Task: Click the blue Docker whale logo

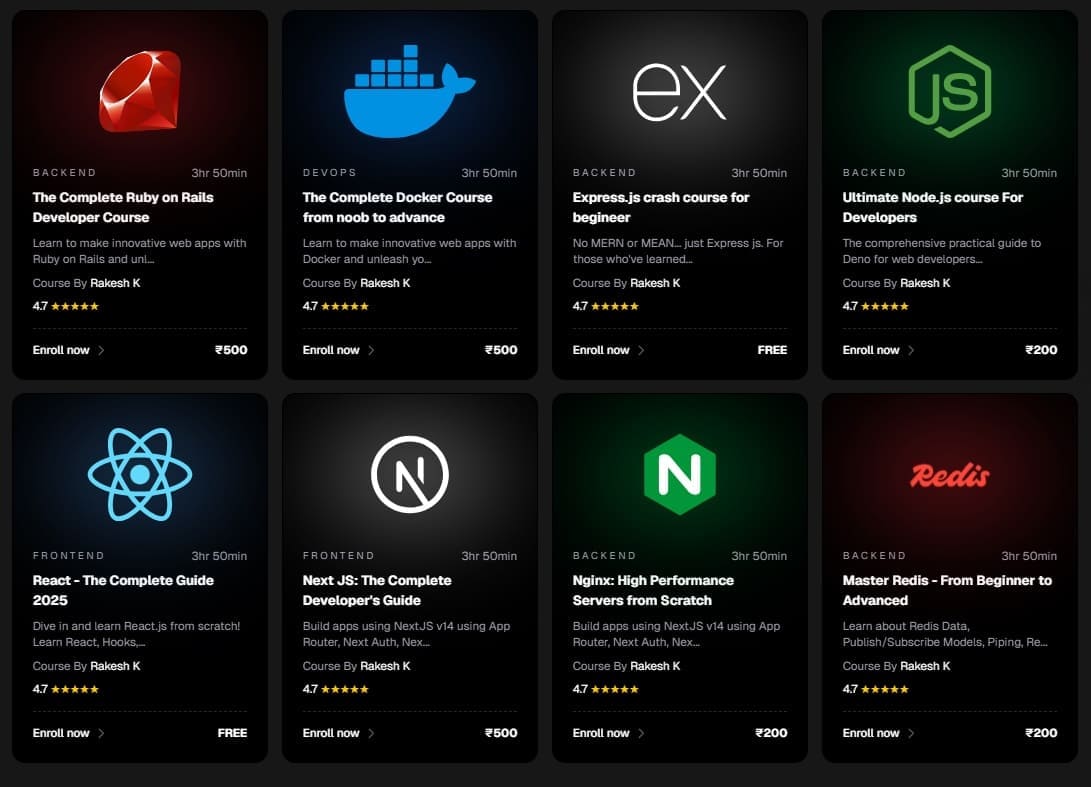Action: [409, 92]
